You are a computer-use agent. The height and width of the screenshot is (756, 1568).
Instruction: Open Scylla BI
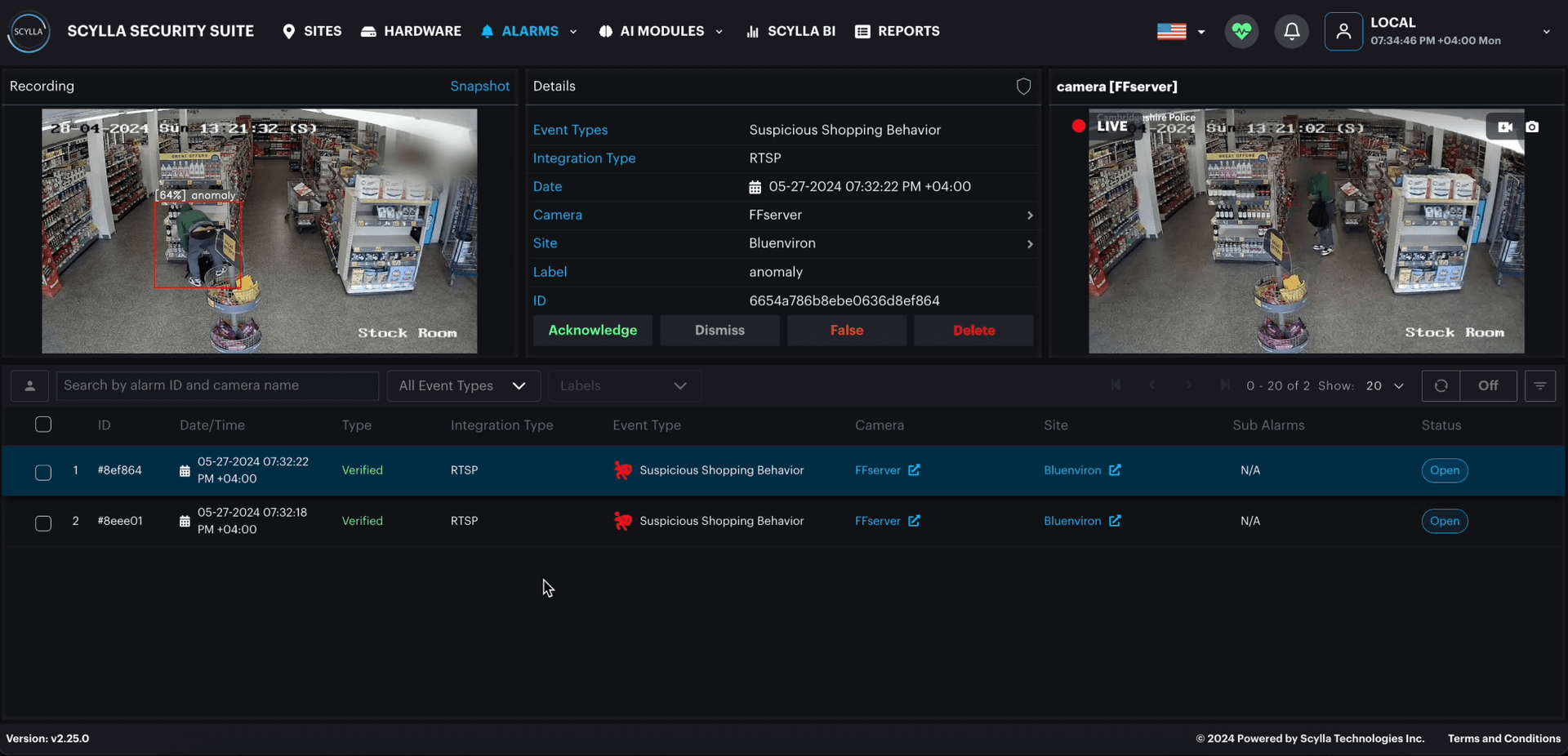(791, 31)
